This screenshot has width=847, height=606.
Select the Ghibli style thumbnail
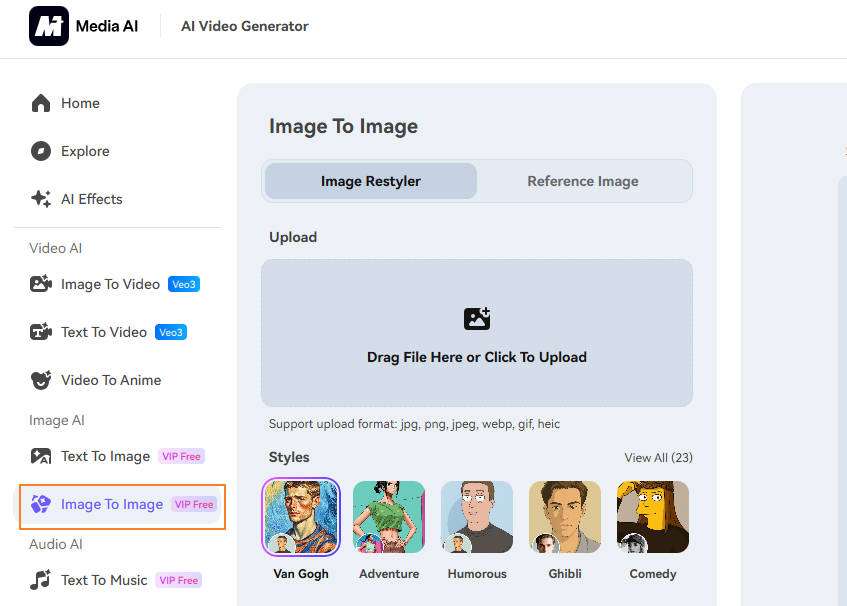point(565,517)
